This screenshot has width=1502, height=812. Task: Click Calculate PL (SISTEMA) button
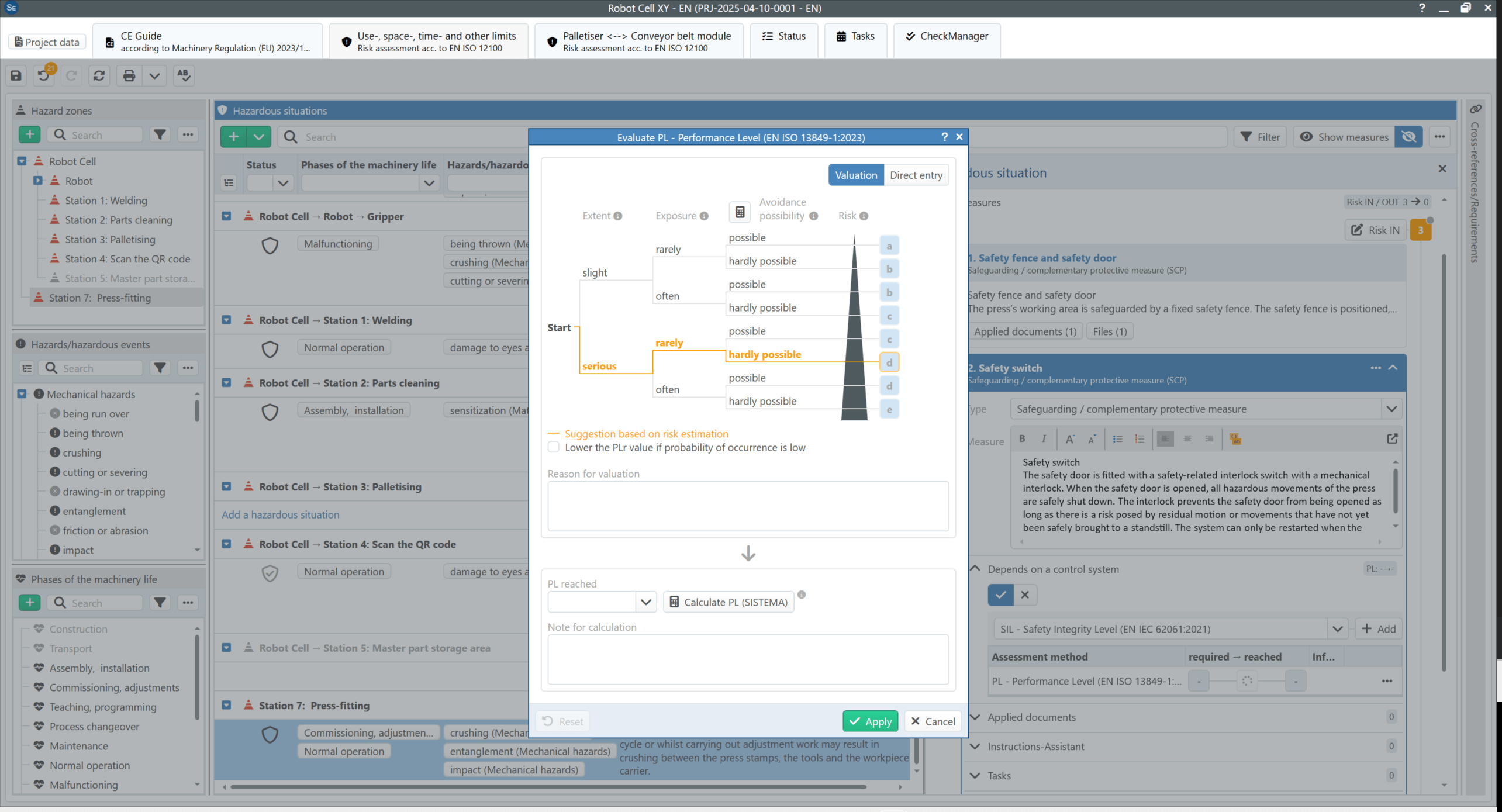[728, 602]
